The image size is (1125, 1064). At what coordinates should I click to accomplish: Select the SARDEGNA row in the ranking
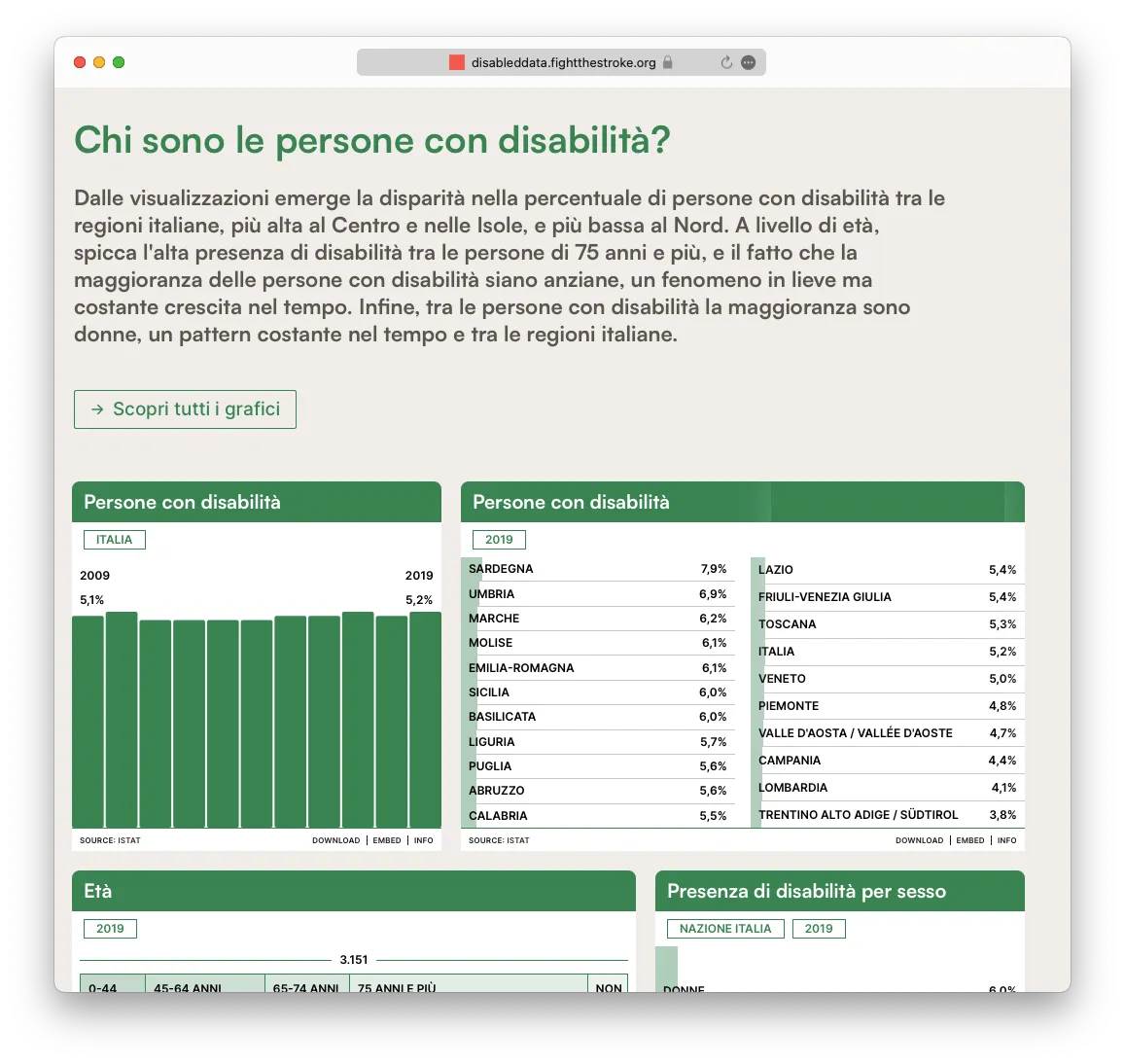597,569
